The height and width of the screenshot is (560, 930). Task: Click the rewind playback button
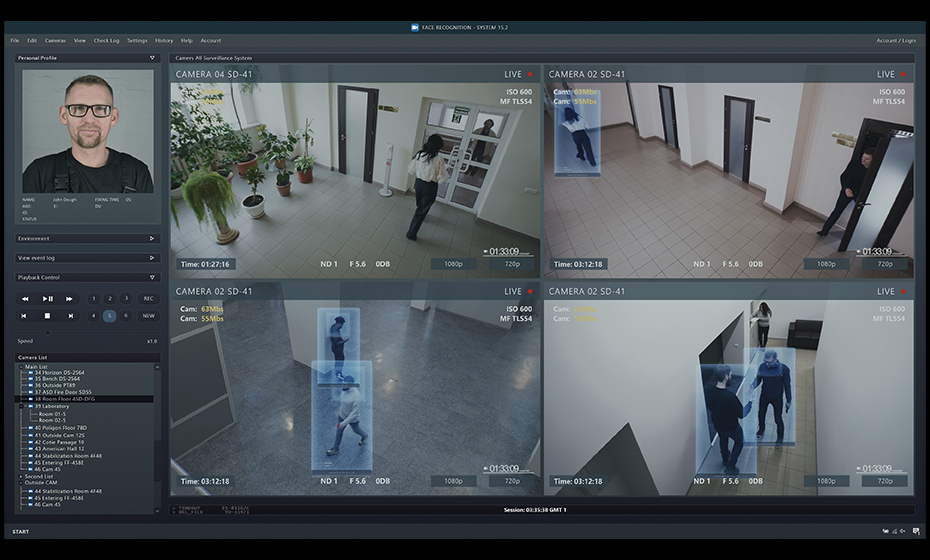click(25, 299)
